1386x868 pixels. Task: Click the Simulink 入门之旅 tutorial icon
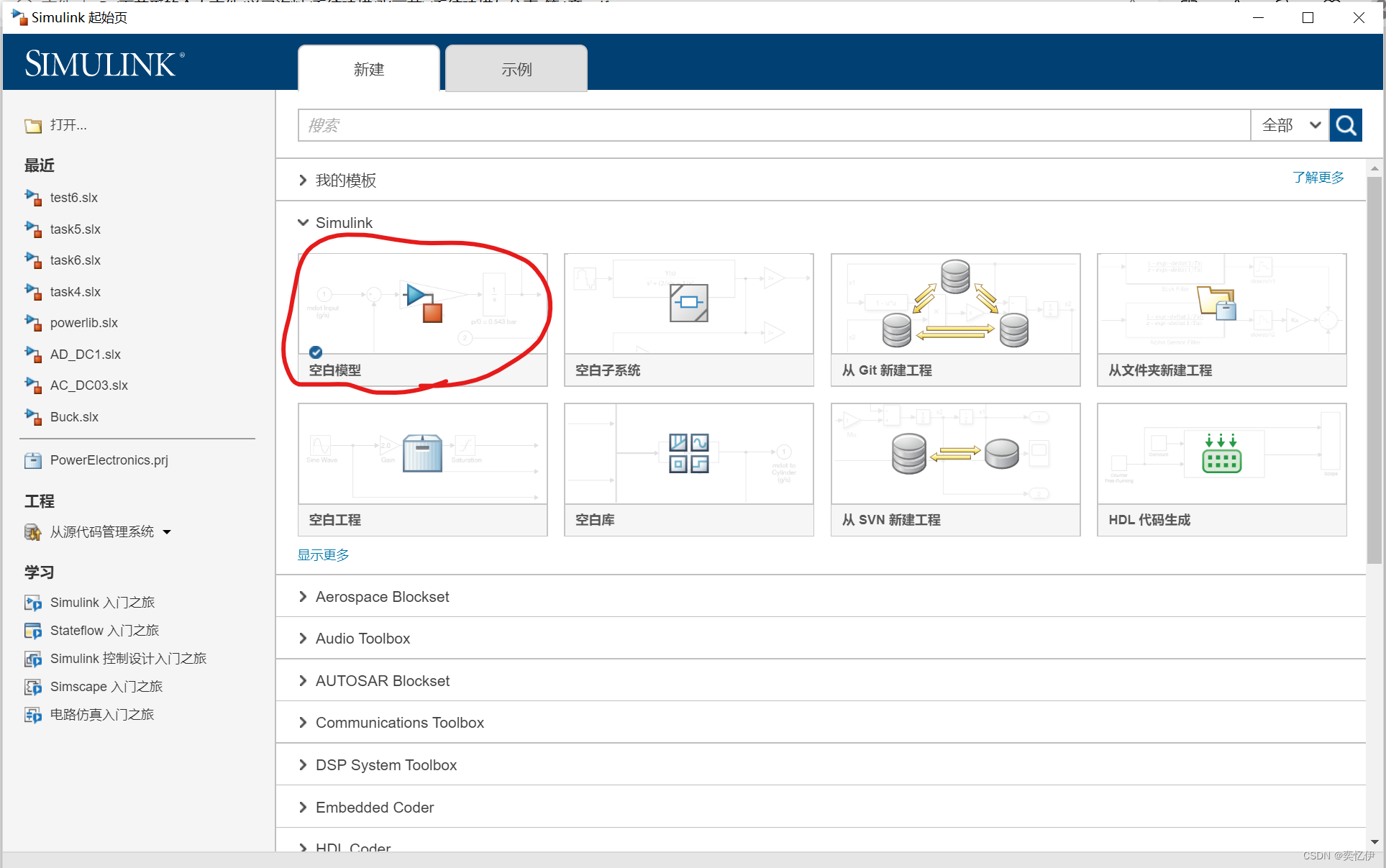pos(33,603)
